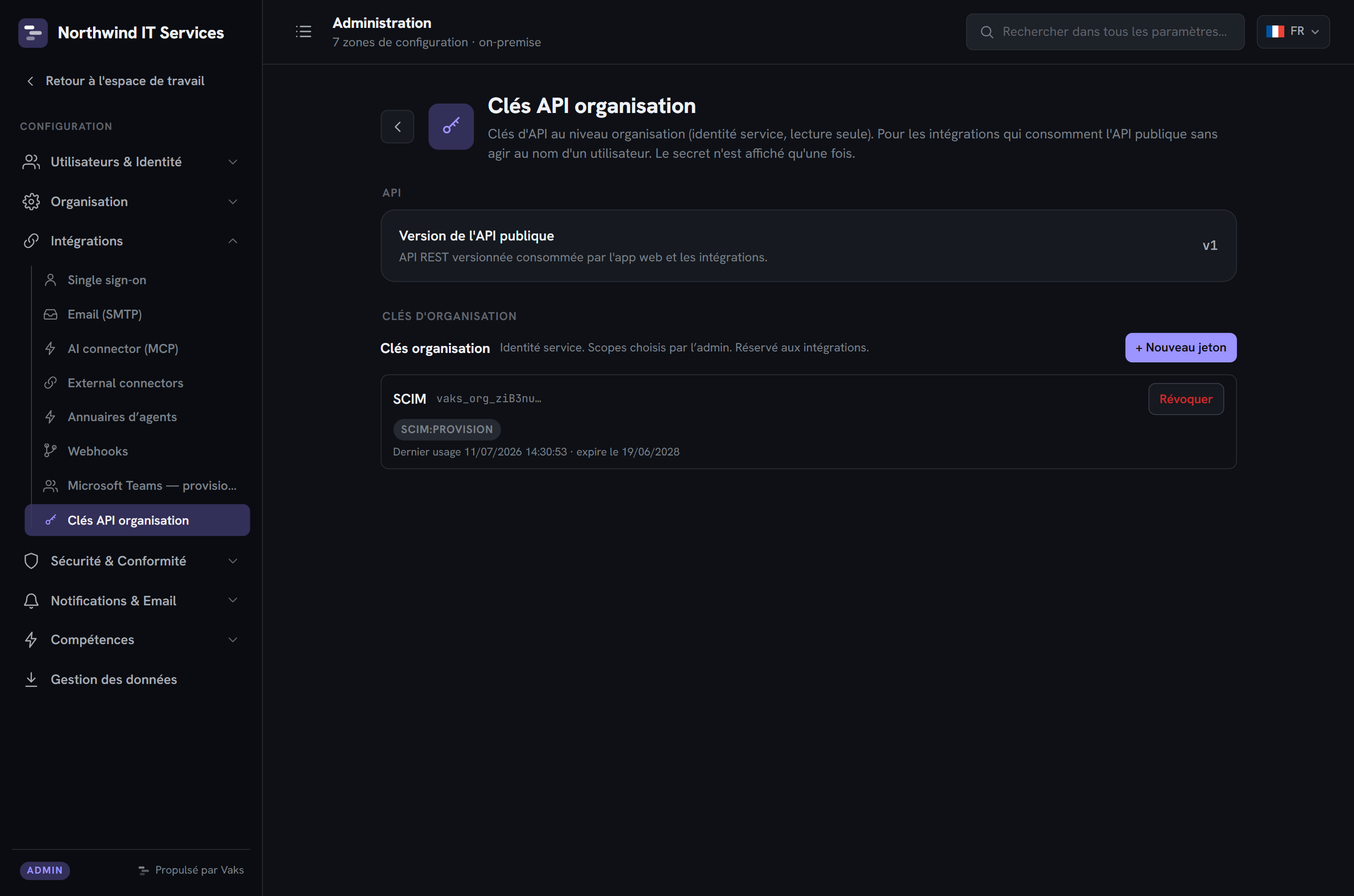Click the Intégrations section label
The image size is (1354, 896).
tap(87, 241)
